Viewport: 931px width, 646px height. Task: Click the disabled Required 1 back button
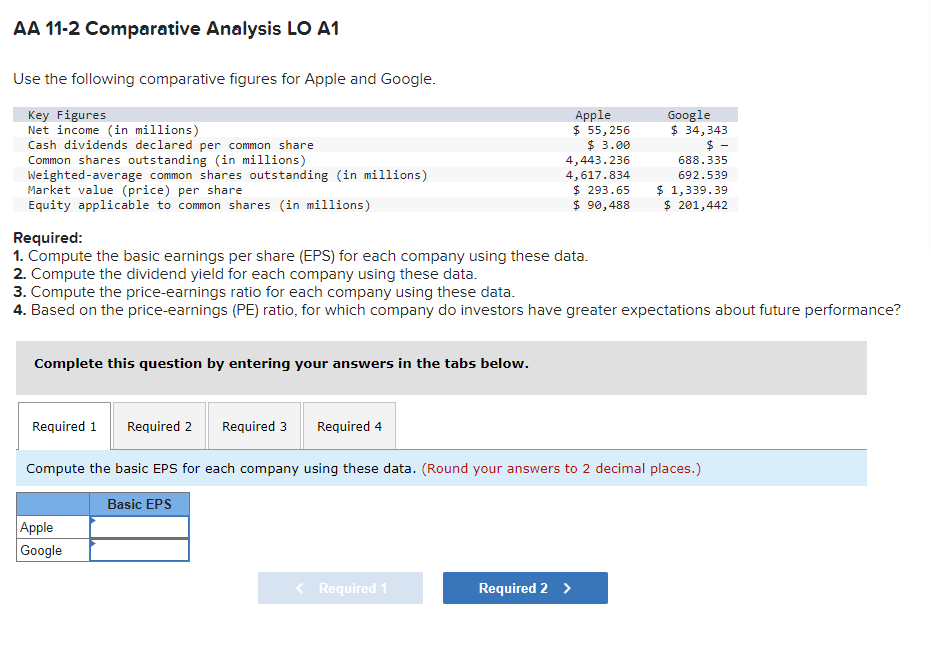(340, 588)
